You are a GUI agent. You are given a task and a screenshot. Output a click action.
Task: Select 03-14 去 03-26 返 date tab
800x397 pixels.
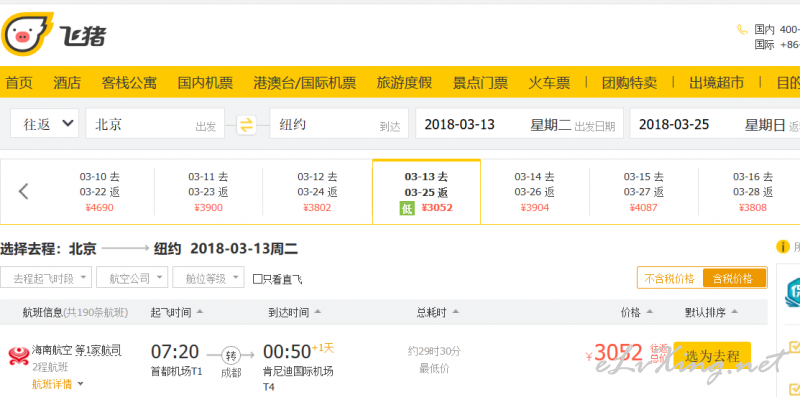(x=535, y=192)
